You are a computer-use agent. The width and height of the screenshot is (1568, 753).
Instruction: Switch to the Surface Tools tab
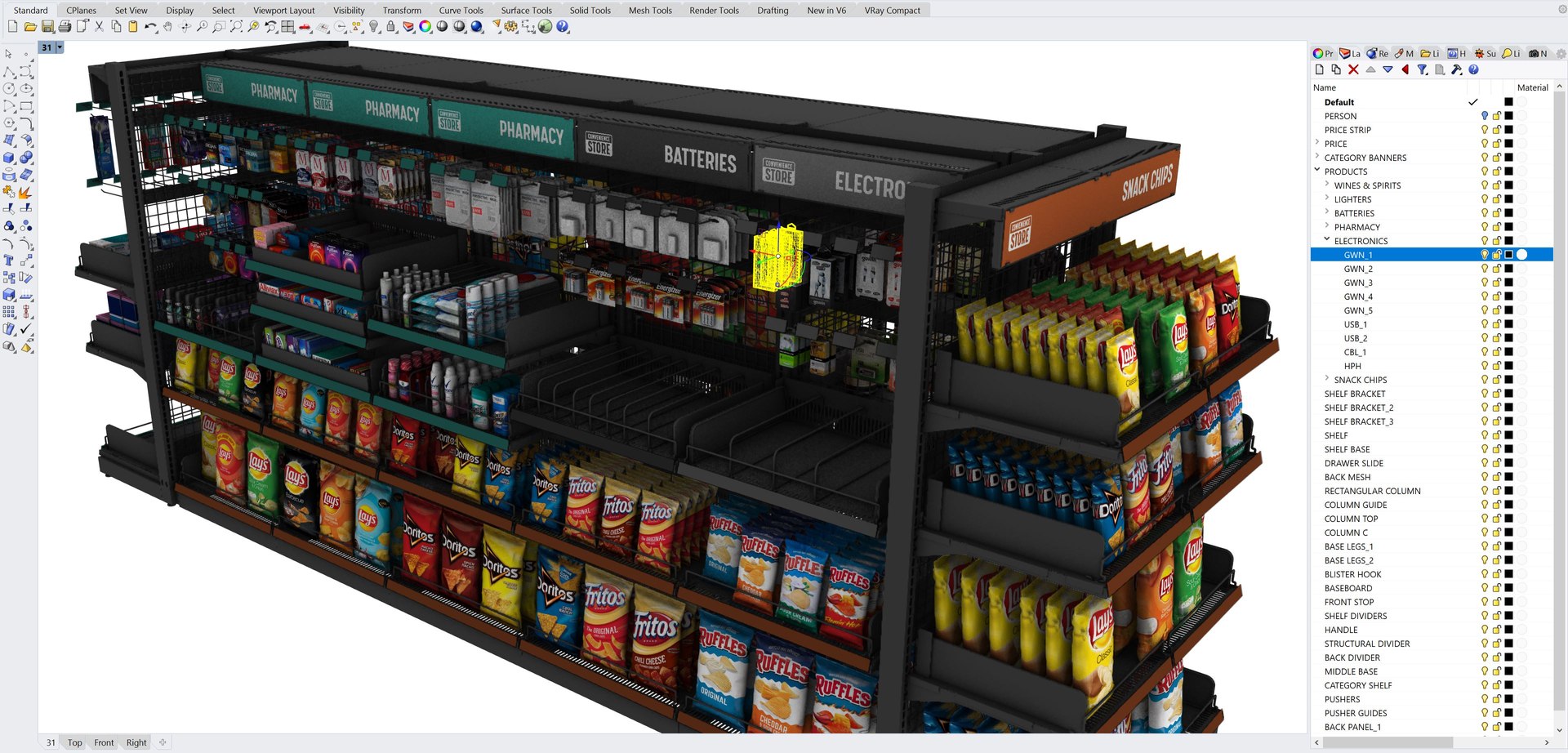pos(526,11)
